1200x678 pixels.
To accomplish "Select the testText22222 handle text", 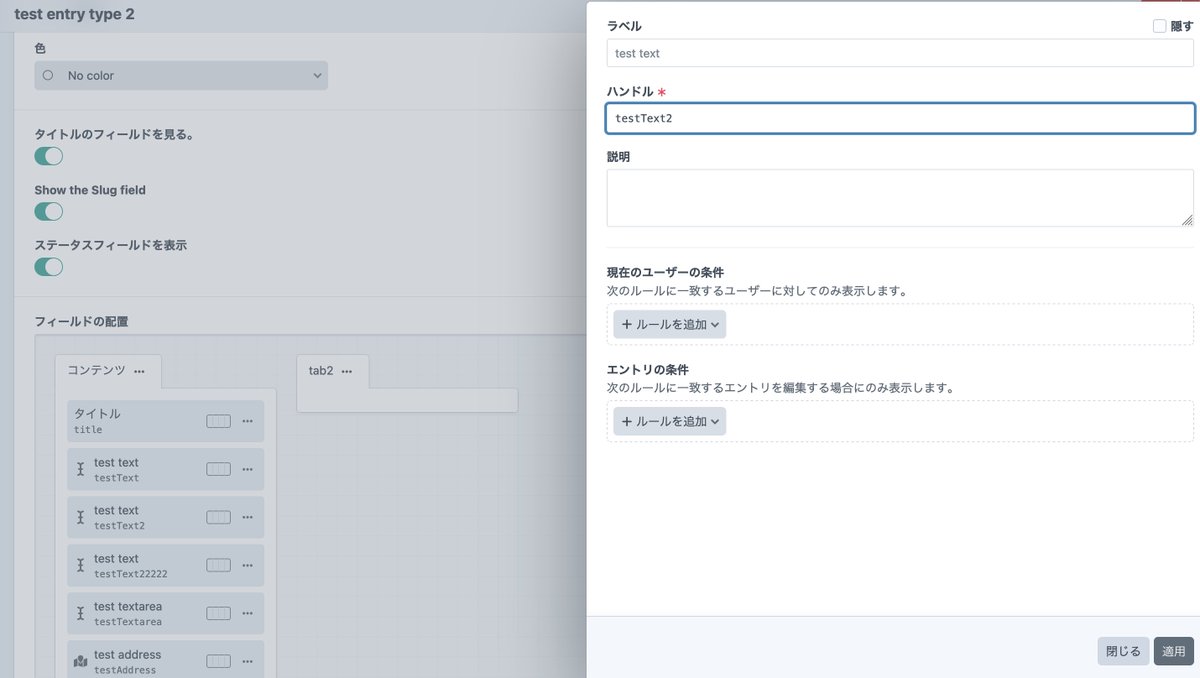I will [131, 574].
